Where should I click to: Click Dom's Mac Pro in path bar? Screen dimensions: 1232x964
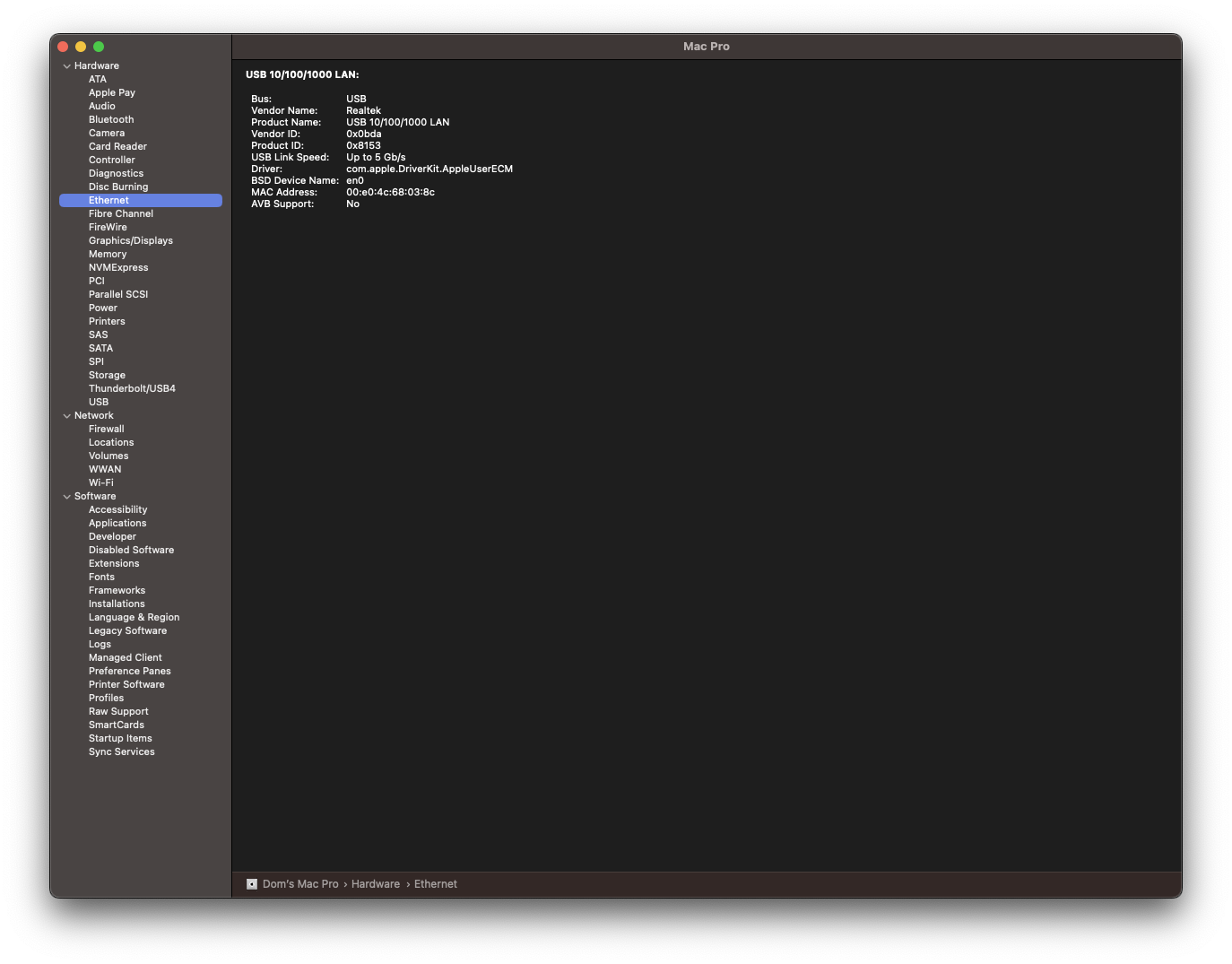(300, 884)
